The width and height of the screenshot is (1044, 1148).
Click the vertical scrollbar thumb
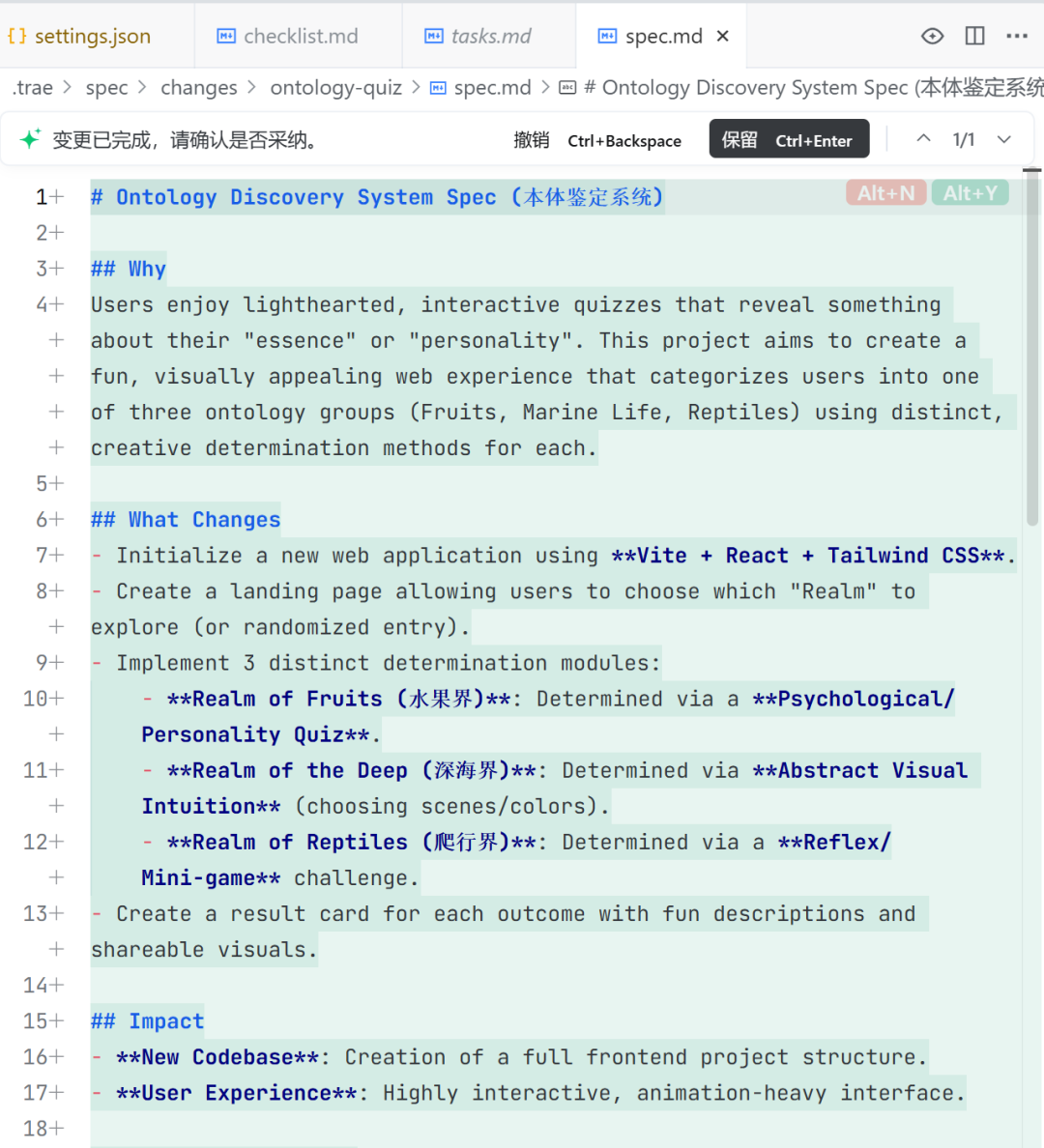(x=1032, y=348)
